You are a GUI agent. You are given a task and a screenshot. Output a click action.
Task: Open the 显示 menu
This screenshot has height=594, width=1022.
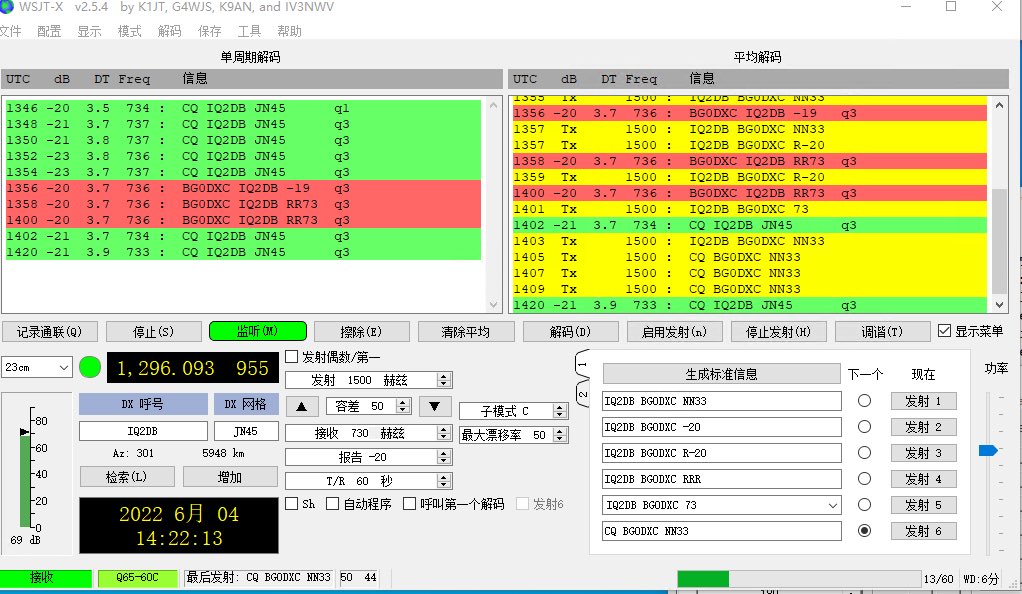pos(89,31)
